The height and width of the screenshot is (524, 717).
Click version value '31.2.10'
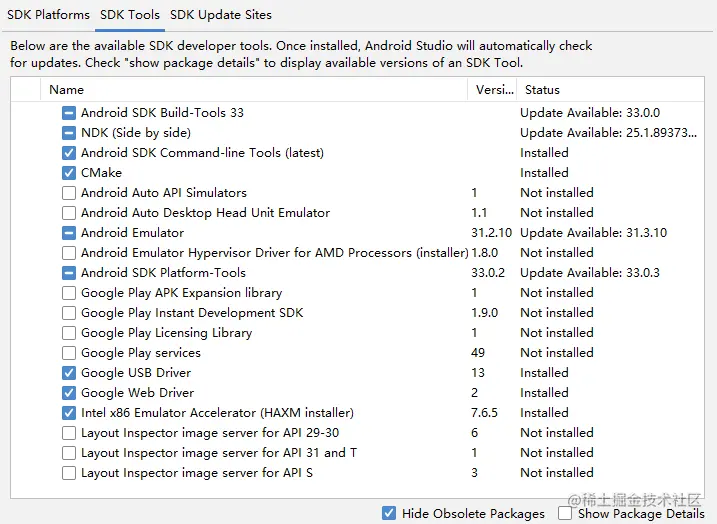(492, 233)
